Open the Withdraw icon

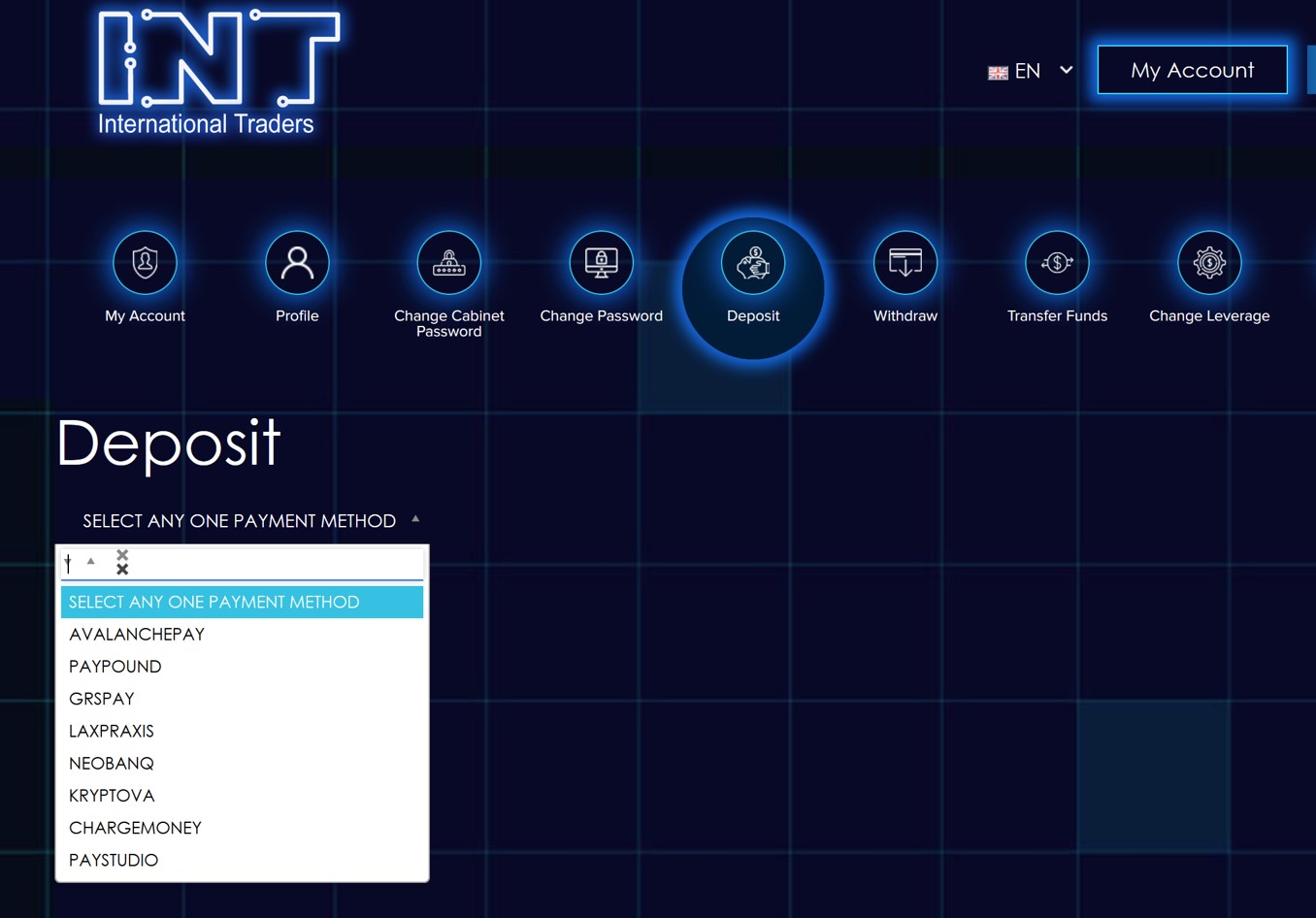point(905,262)
